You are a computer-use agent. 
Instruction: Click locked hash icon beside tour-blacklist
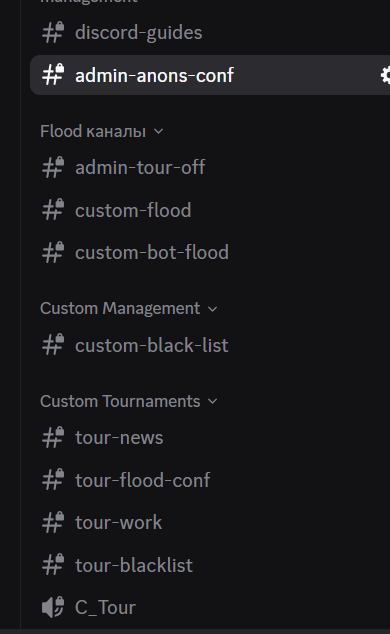53,564
